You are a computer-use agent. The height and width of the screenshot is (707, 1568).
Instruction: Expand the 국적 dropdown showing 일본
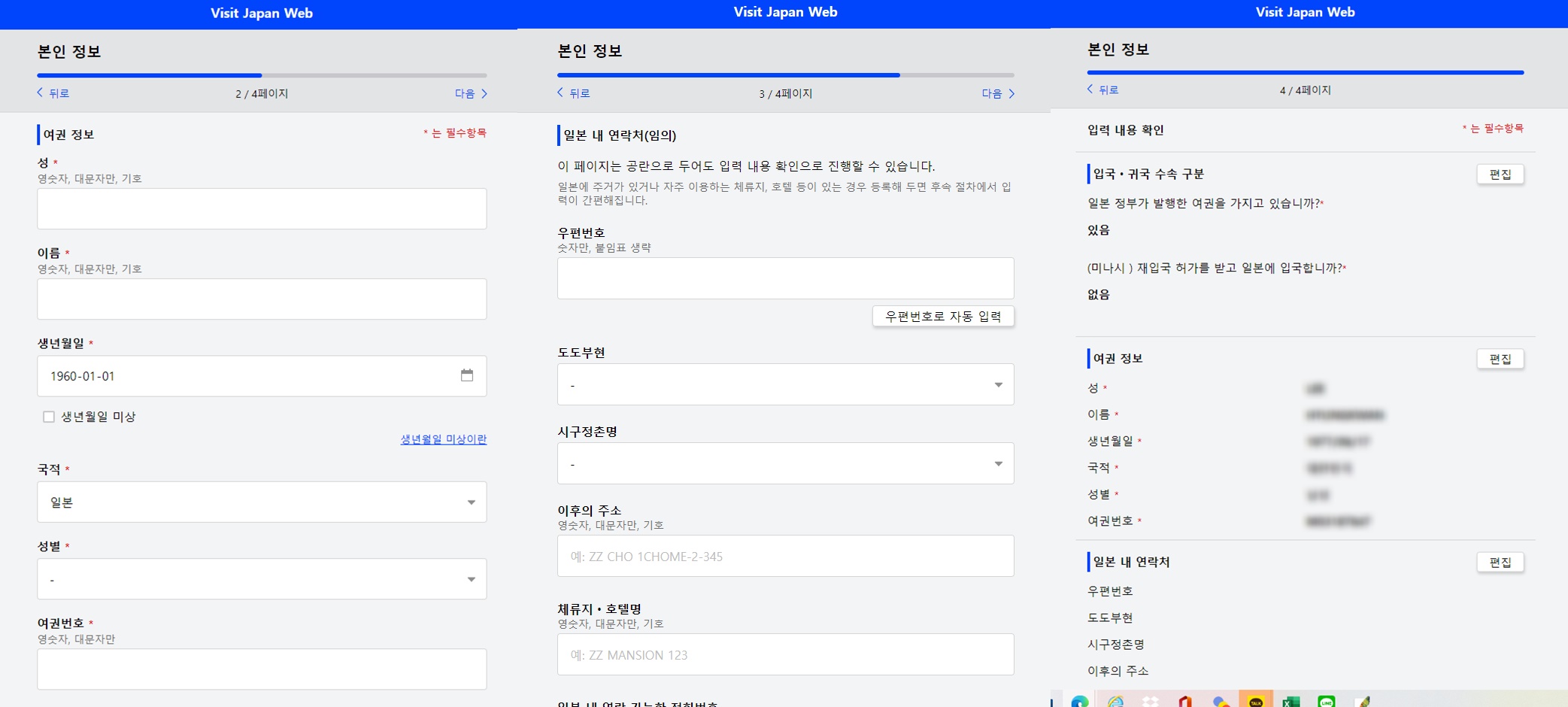coord(262,502)
